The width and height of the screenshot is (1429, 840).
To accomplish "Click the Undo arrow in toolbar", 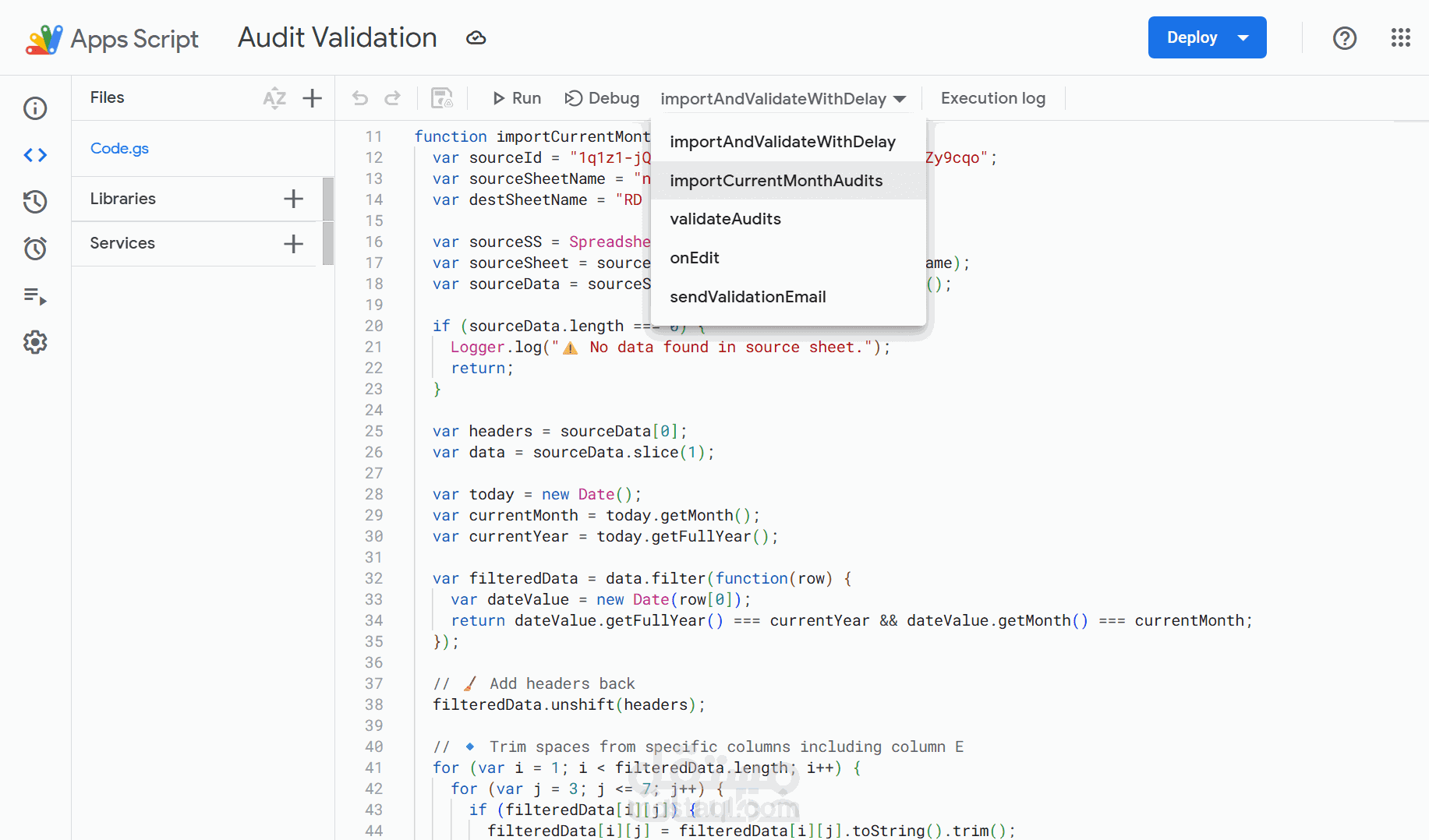I will point(359,98).
